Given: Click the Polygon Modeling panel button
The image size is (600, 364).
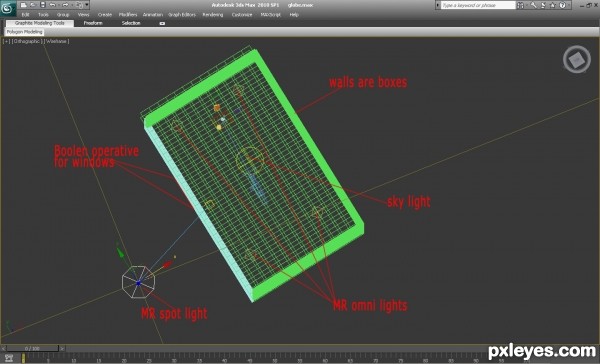Looking at the screenshot, I should pos(24,32).
